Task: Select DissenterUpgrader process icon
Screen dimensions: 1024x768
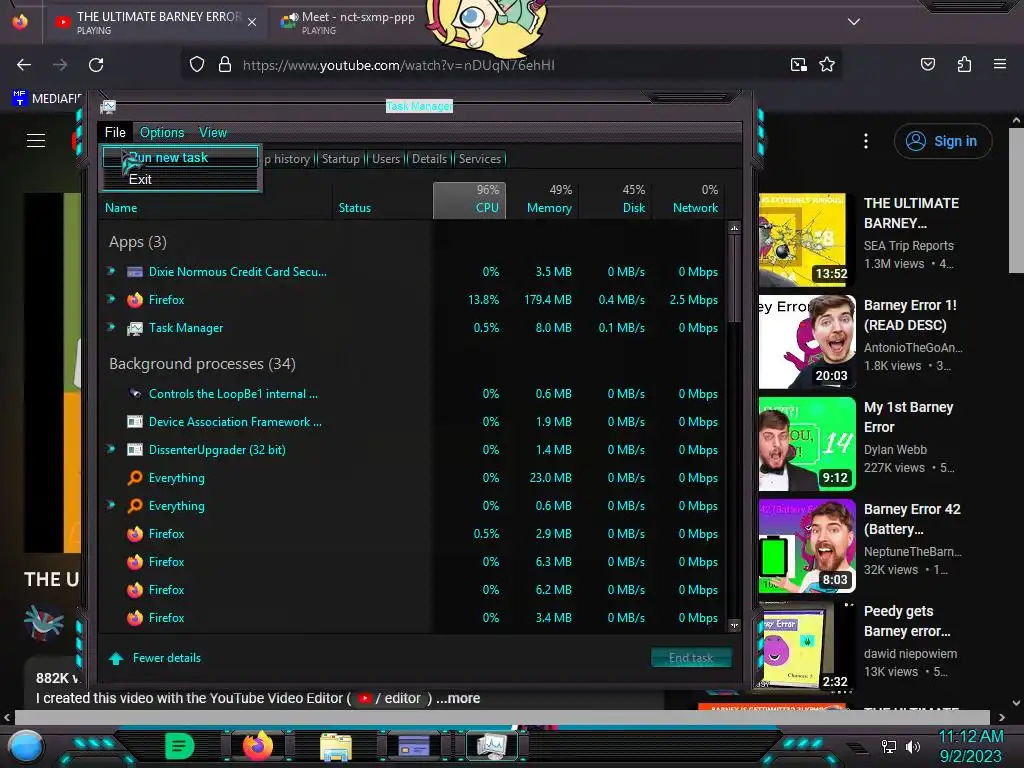Action: (x=135, y=450)
